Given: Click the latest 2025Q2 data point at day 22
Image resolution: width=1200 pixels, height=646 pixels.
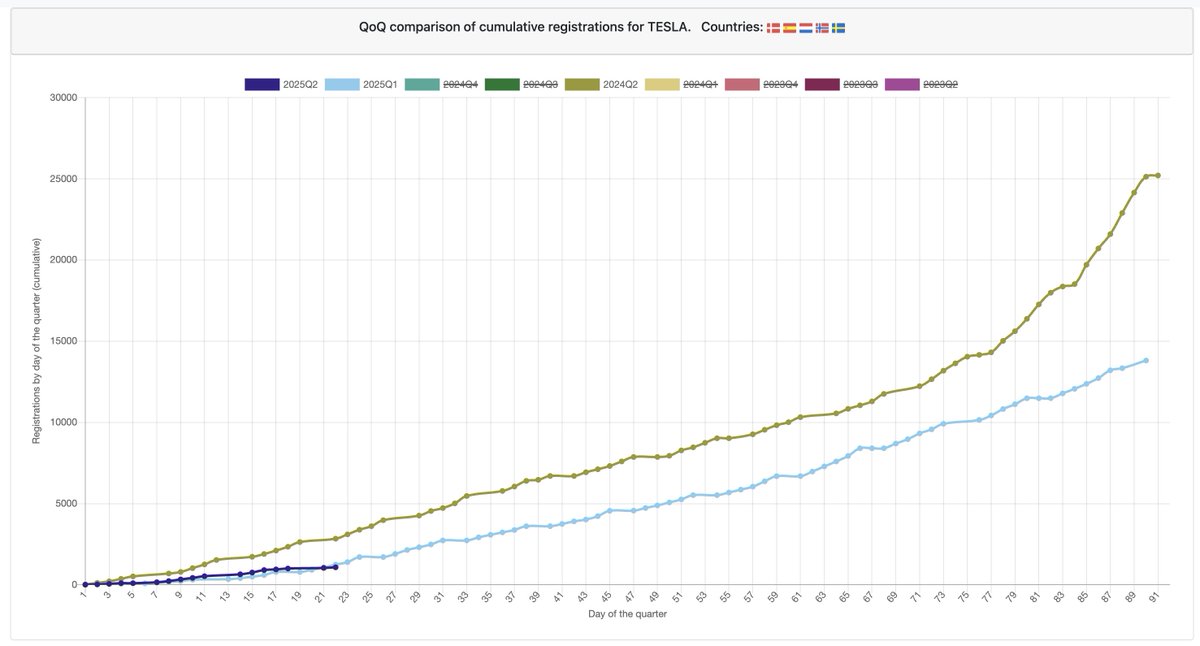Looking at the screenshot, I should (335, 567).
